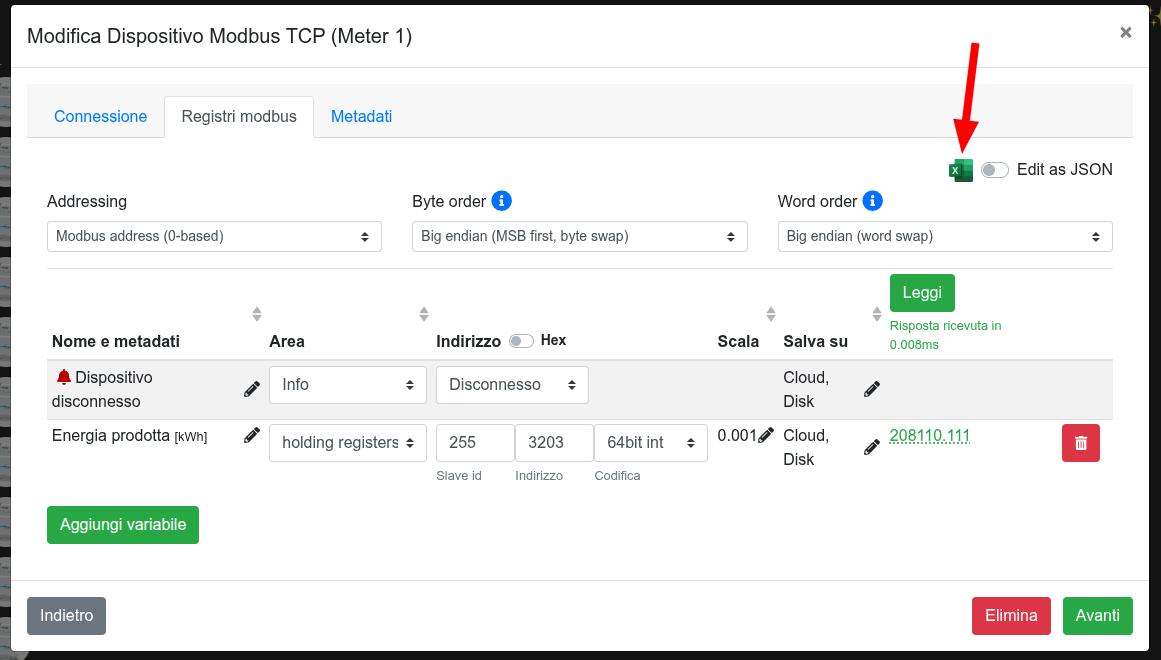Click the Indirizzo input showing 3203
The width and height of the screenshot is (1161, 660).
(539, 442)
